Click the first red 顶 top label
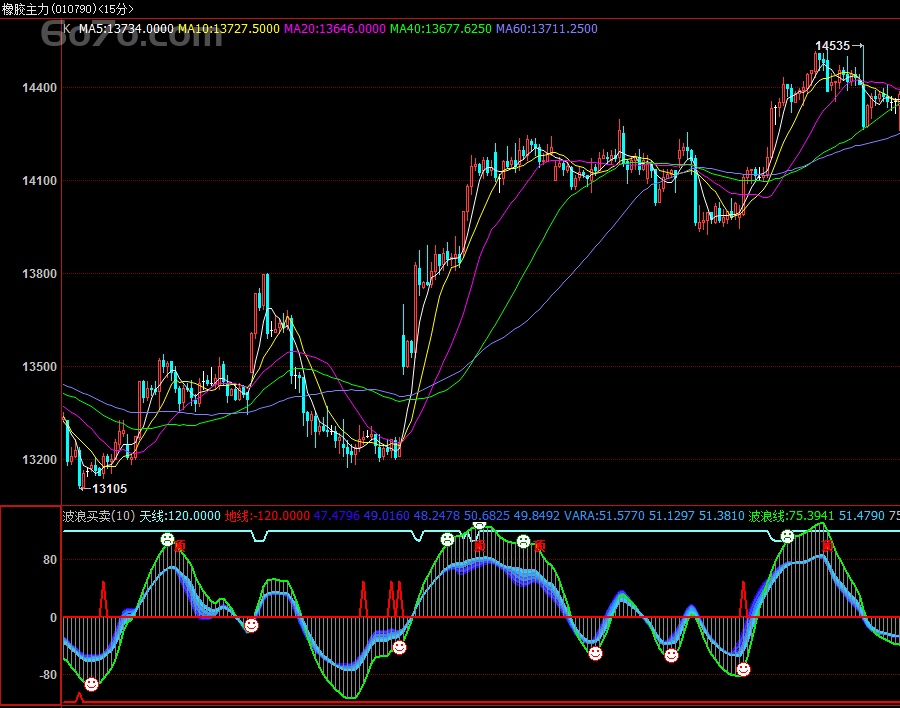This screenshot has width=900, height=708. tap(180, 545)
